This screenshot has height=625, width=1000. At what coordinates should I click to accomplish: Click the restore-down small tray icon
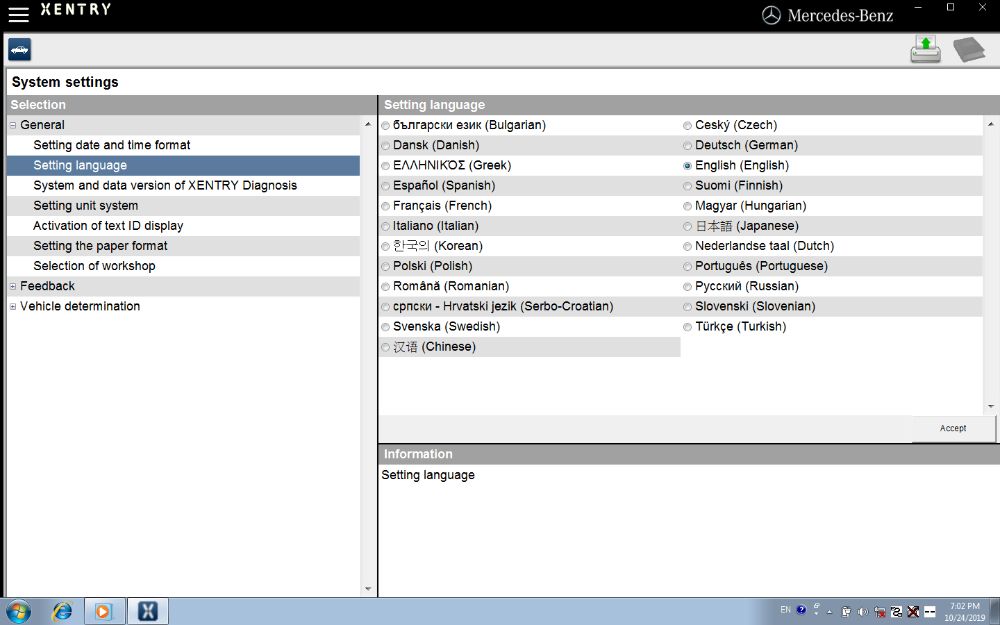pos(817,606)
